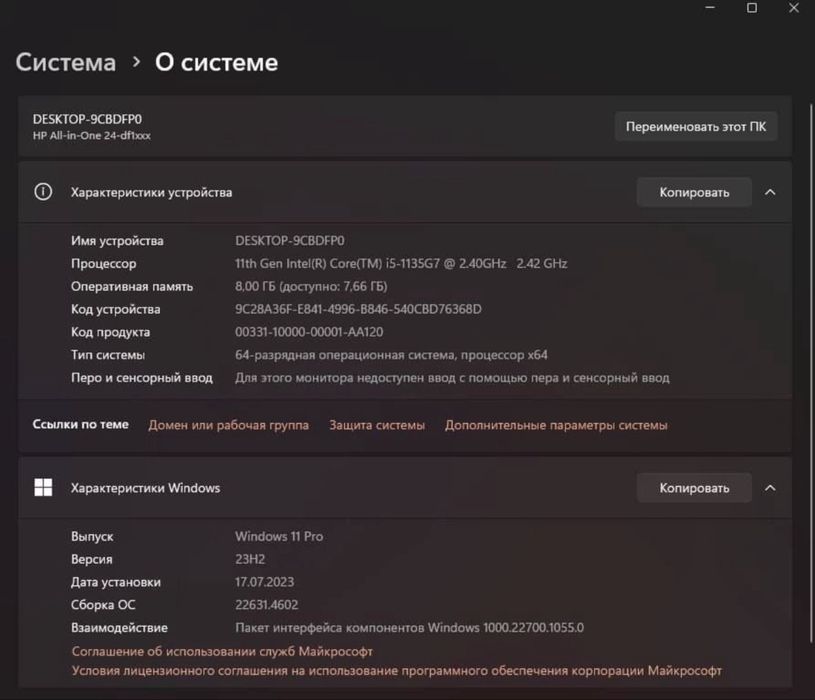
Task: Click the Имя устройства value DESKTOP-9CBDFP0
Action: [290, 241]
